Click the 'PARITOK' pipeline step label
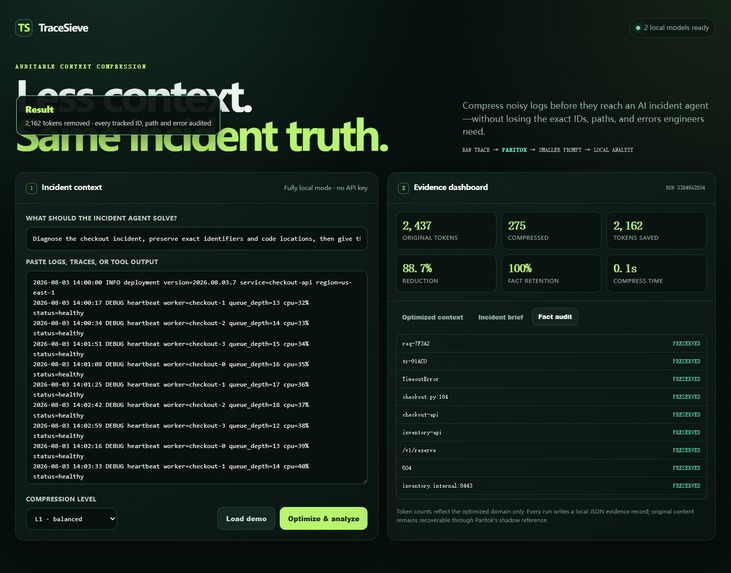The height and width of the screenshot is (573, 731). [x=514, y=150]
